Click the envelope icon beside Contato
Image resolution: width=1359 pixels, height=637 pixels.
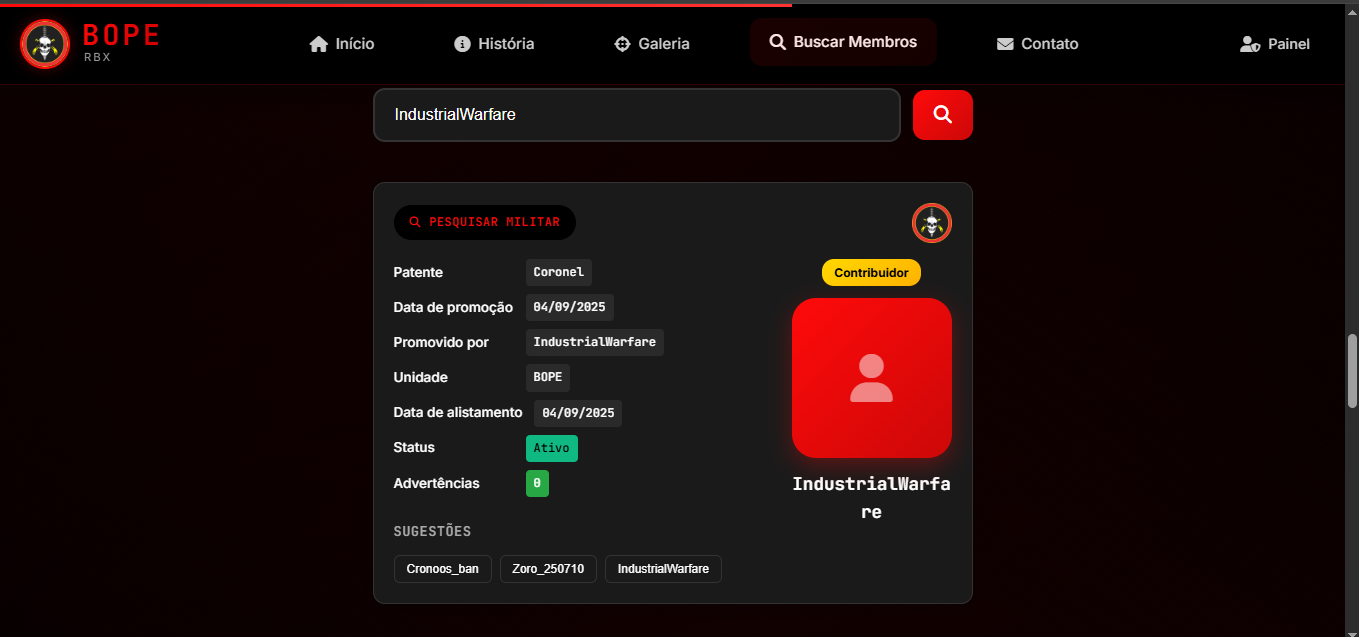pyautogui.click(x=1005, y=44)
